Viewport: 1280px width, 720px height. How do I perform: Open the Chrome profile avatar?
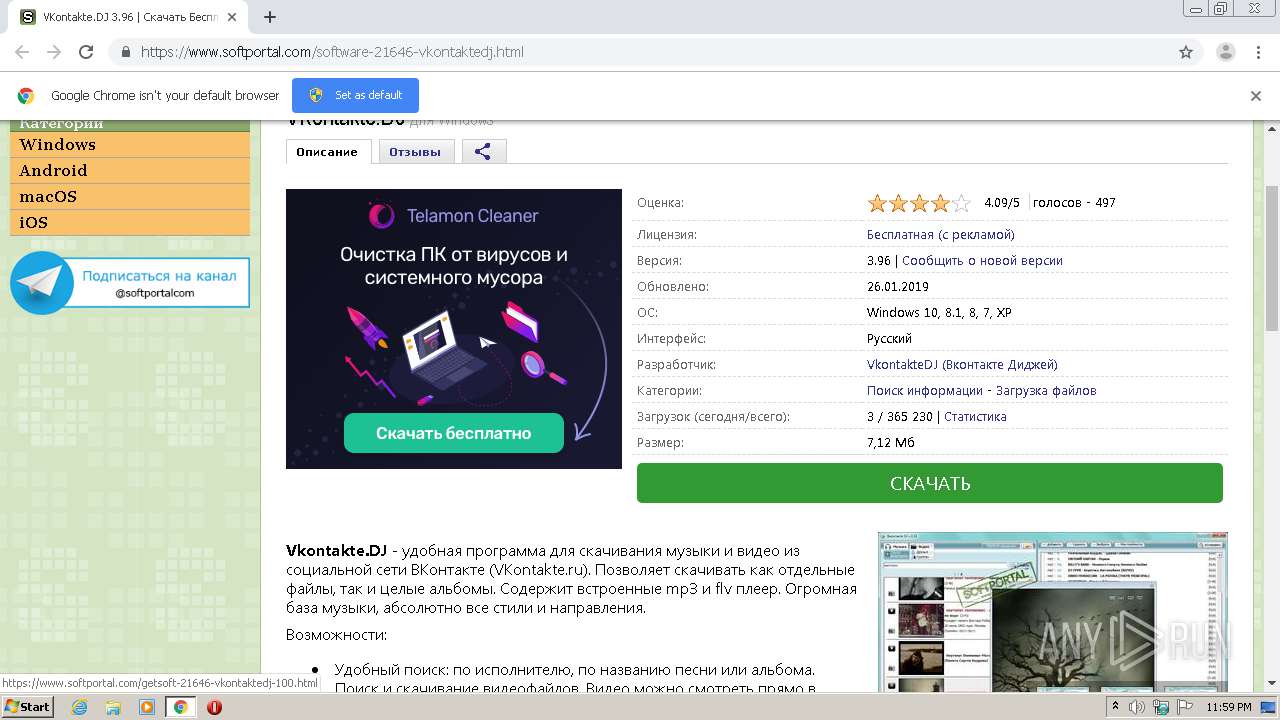coord(1225,52)
